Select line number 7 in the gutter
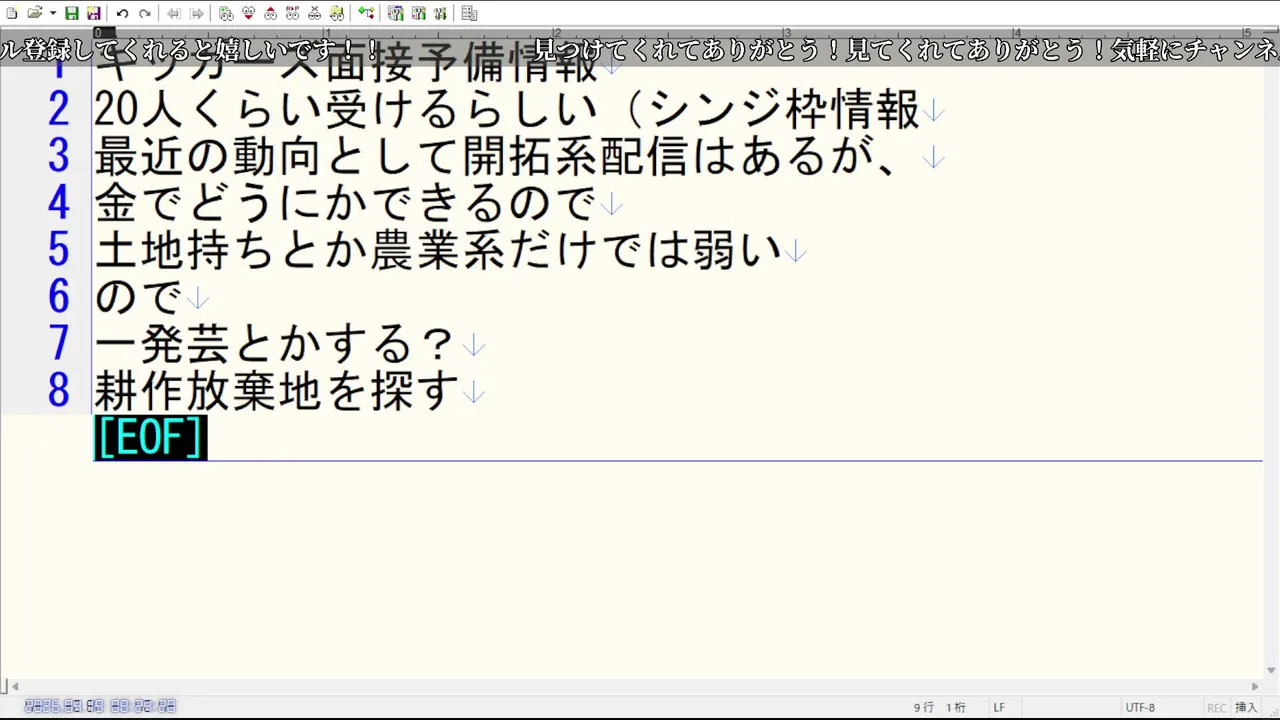The height and width of the screenshot is (720, 1280). pos(58,344)
